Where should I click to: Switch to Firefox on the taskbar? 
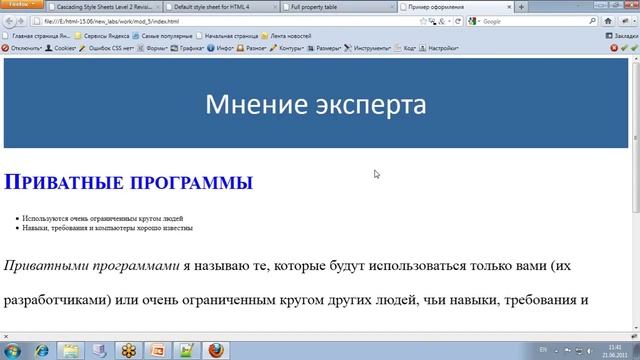216,351
